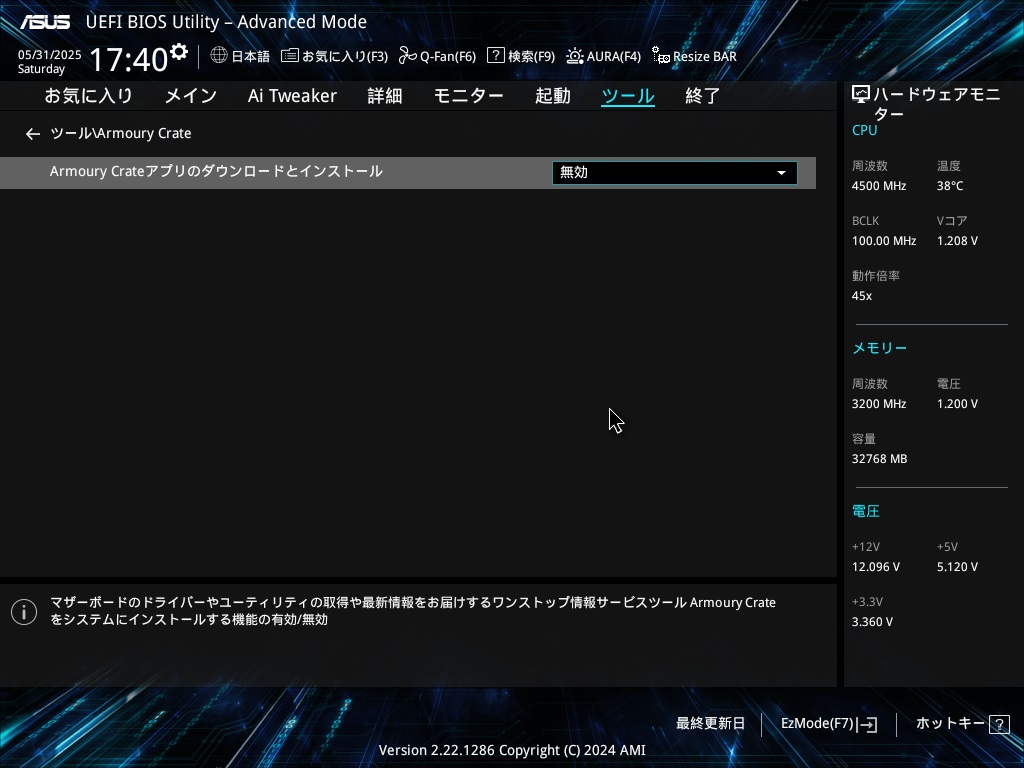The image size is (1024, 768).
Task: Go to the モニター tab
Action: (468, 96)
